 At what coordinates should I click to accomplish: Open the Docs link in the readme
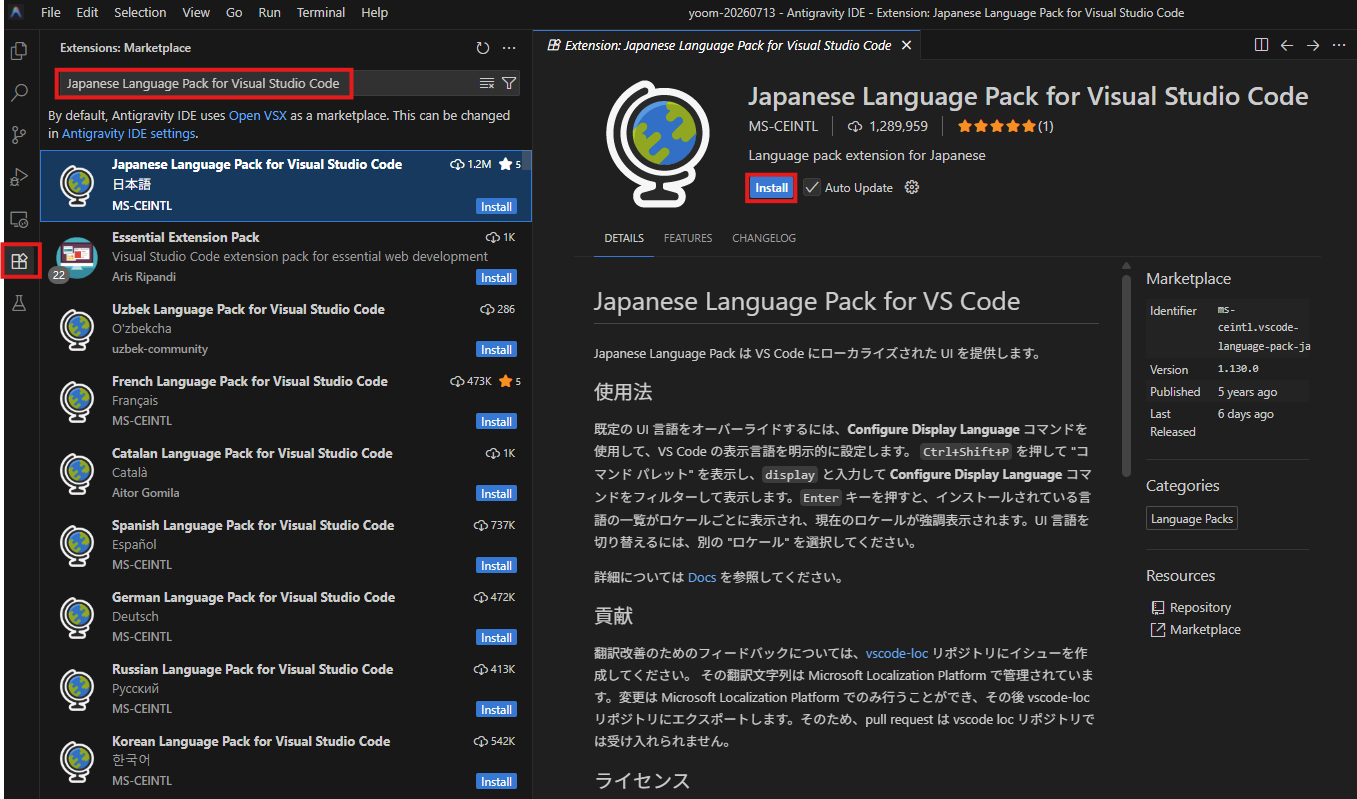coord(702,578)
